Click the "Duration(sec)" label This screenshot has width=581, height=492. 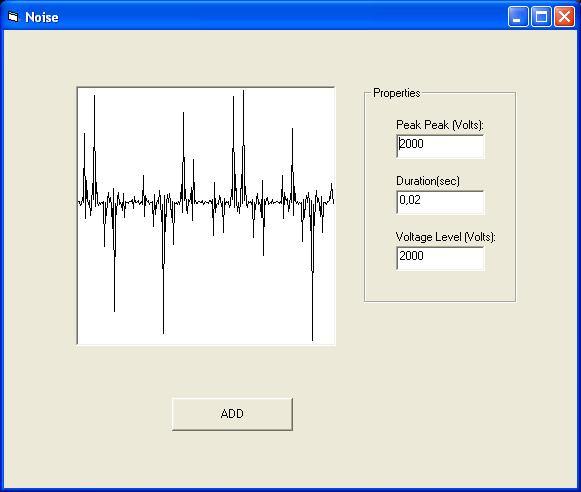click(428, 181)
